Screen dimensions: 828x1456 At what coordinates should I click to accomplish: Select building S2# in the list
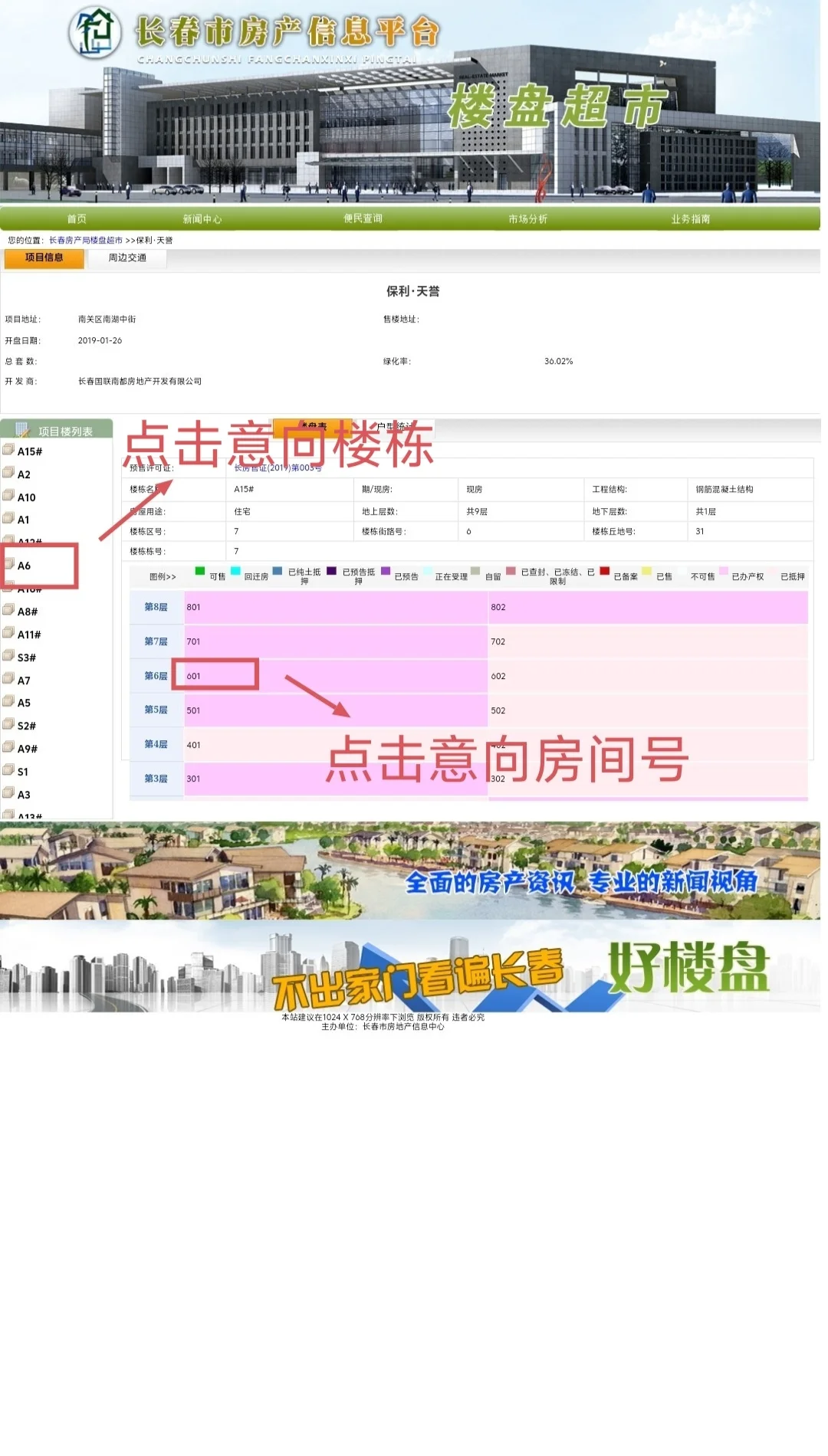point(27,726)
